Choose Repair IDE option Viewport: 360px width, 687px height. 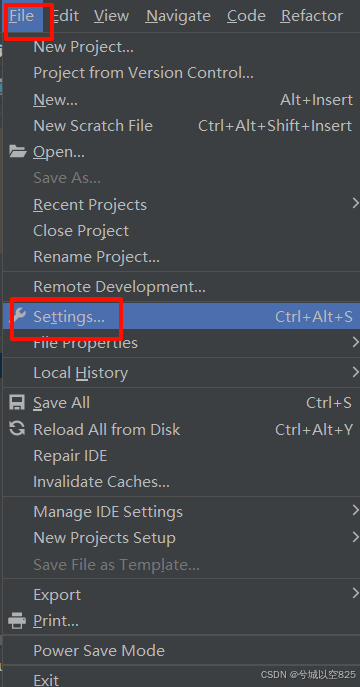(x=180, y=456)
